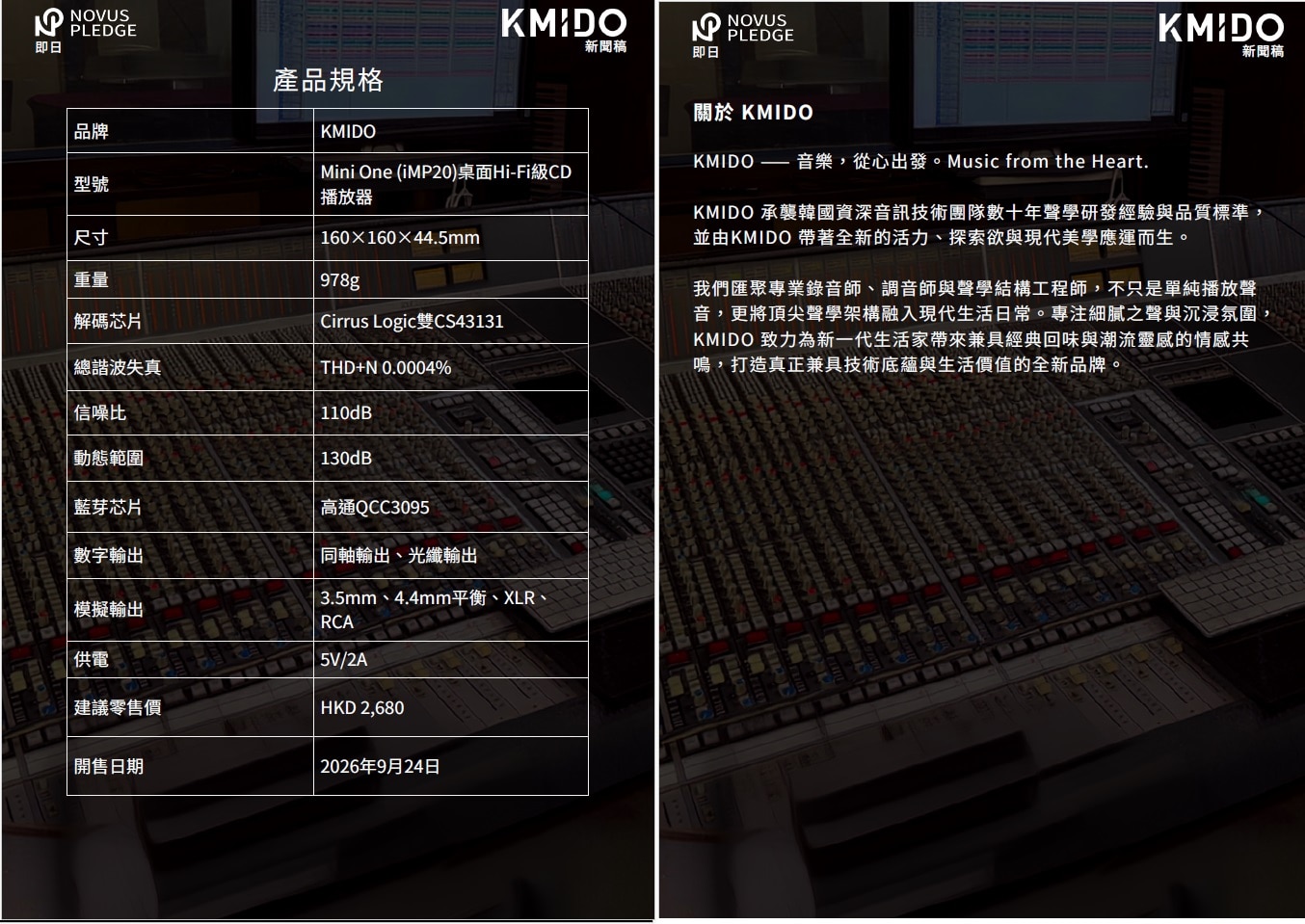
Task: Click the Novus Pledge logo on the right page
Action: click(x=742, y=28)
